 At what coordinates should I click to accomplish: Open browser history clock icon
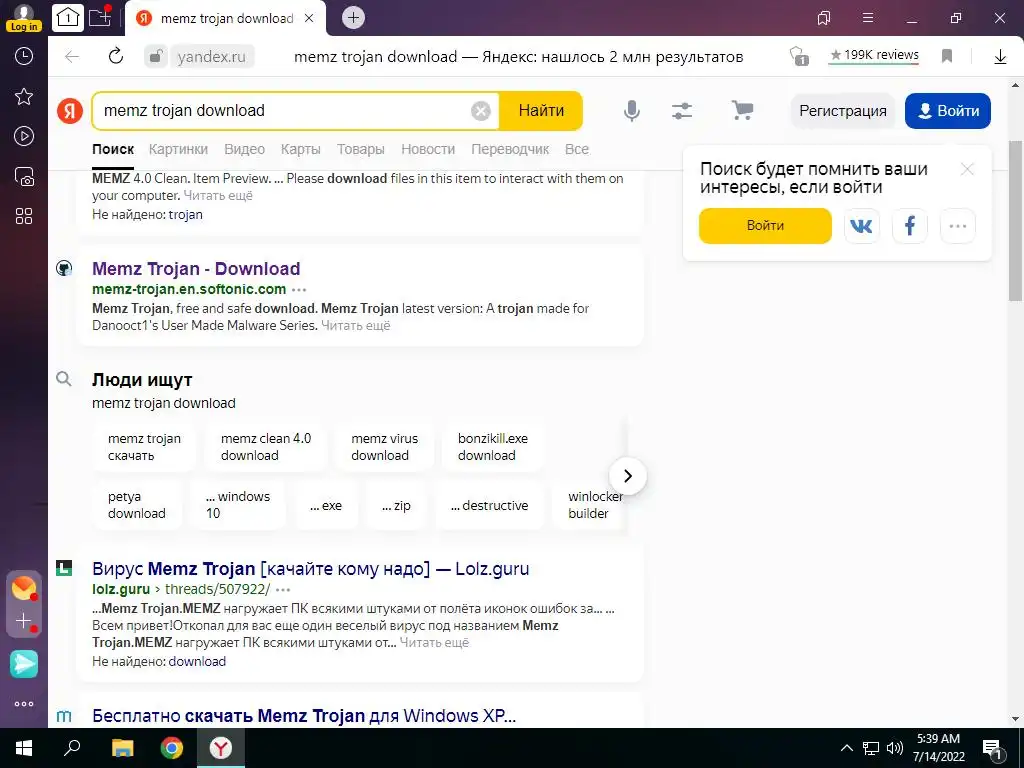pyautogui.click(x=24, y=56)
